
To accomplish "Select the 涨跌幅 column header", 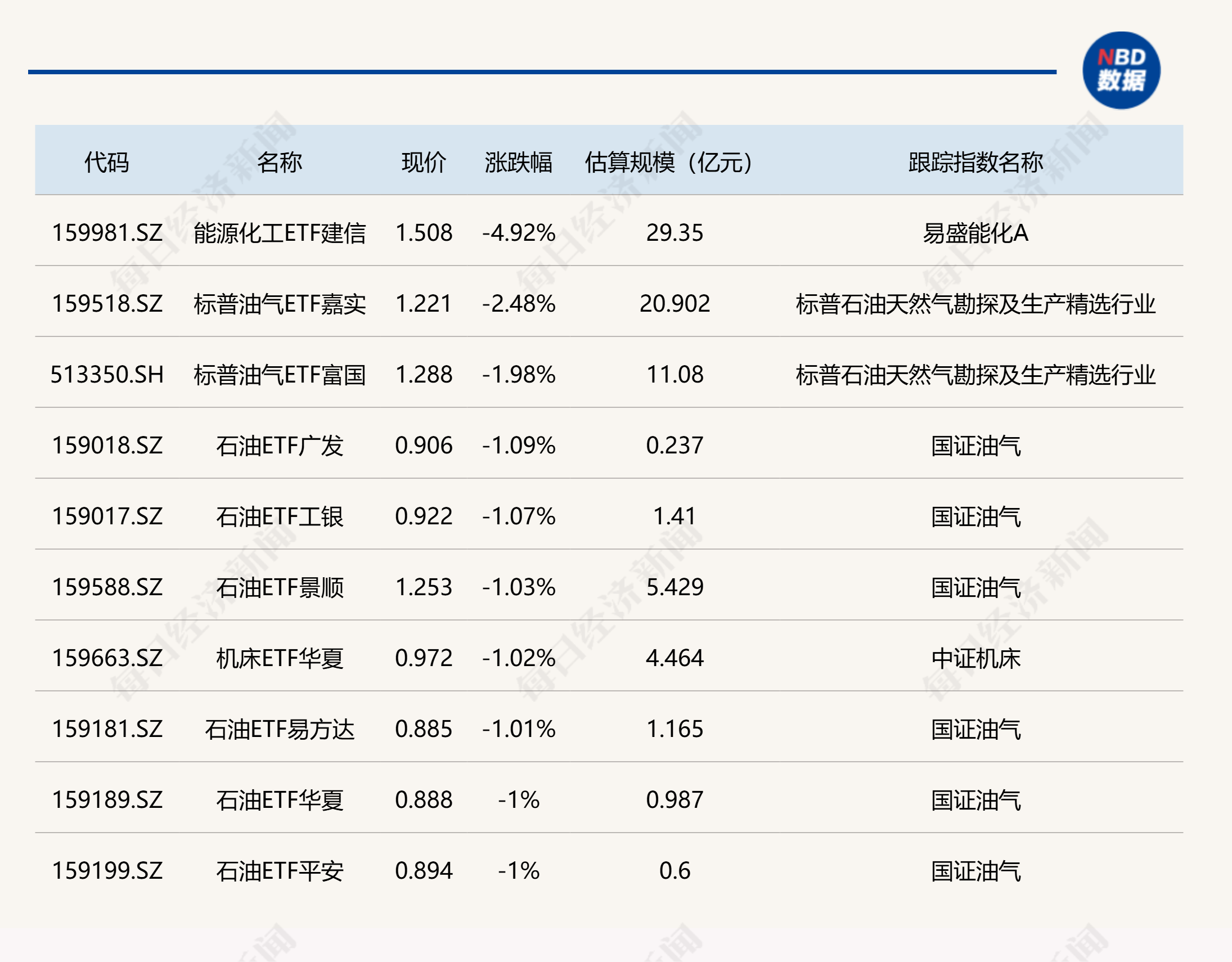I will coord(519,163).
